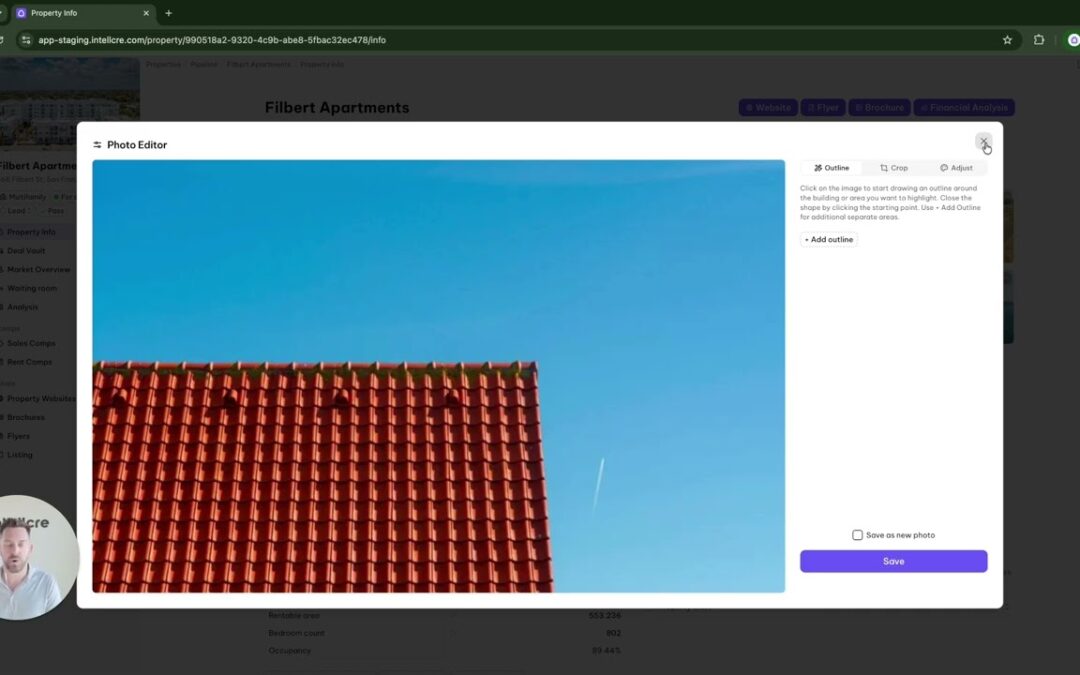The height and width of the screenshot is (675, 1080).
Task: Open a new browser tab
Action: pos(169,13)
